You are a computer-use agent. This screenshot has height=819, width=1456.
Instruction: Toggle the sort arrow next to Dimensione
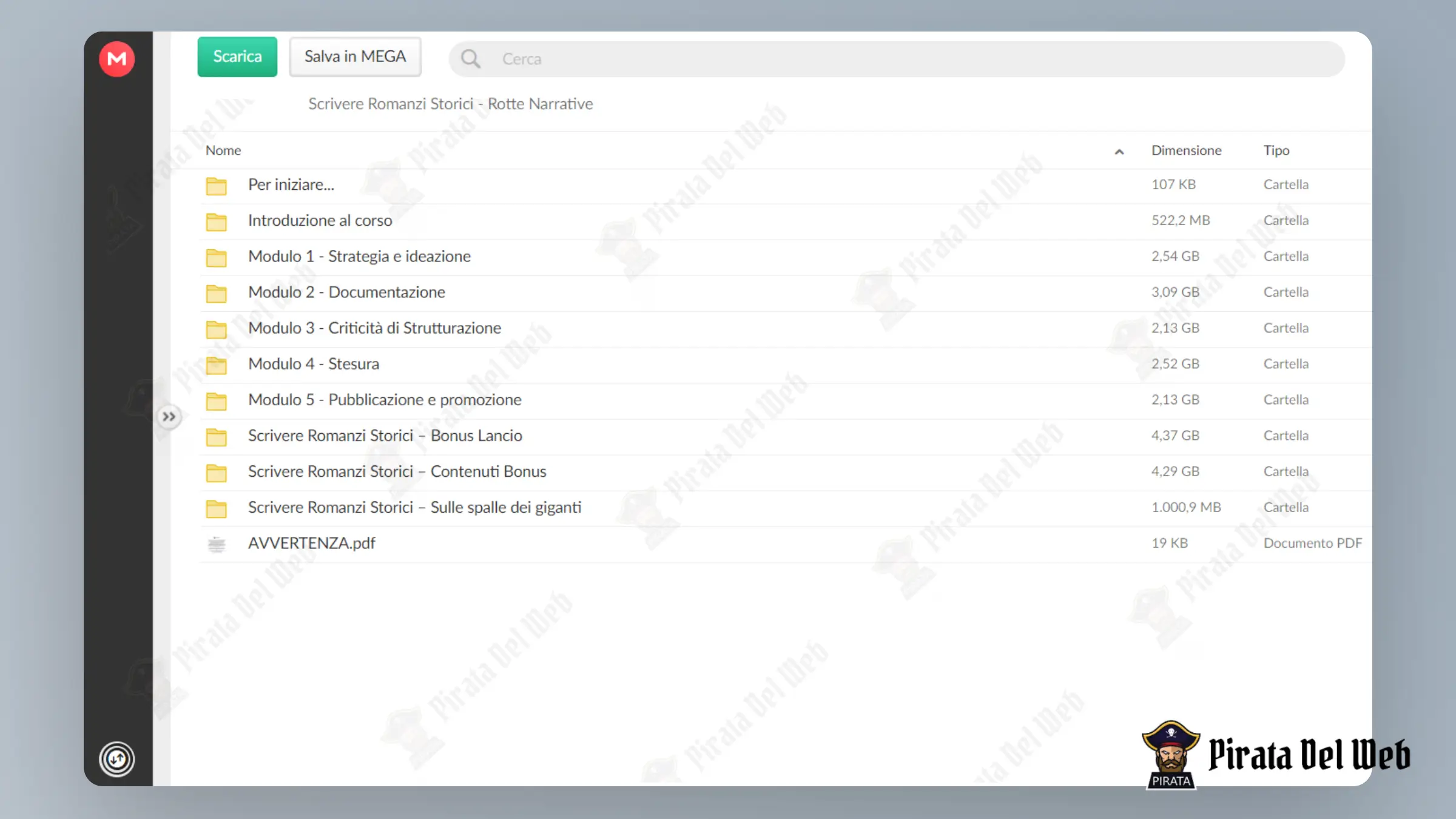click(1119, 152)
